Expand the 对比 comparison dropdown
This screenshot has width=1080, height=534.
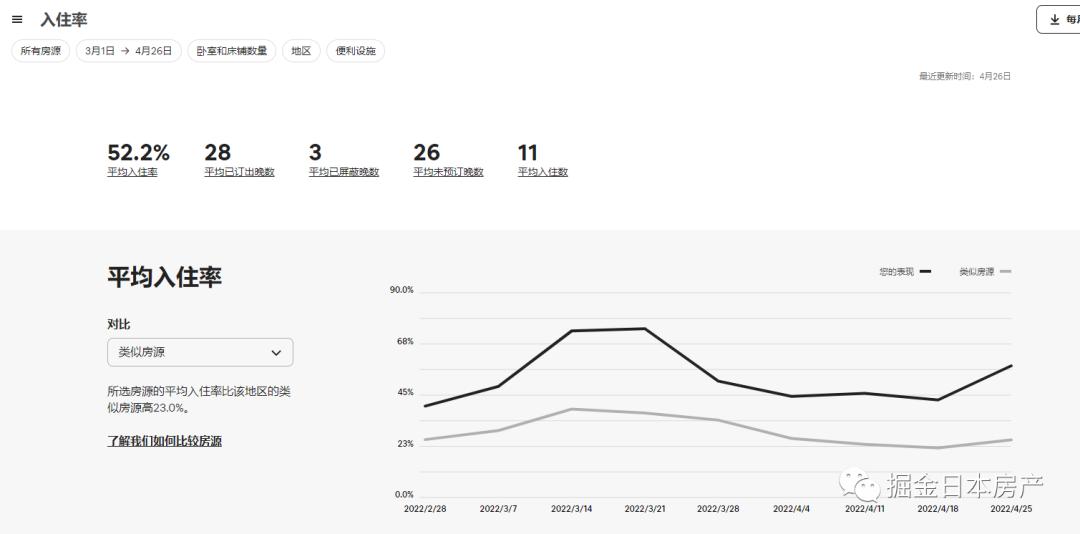click(x=200, y=352)
